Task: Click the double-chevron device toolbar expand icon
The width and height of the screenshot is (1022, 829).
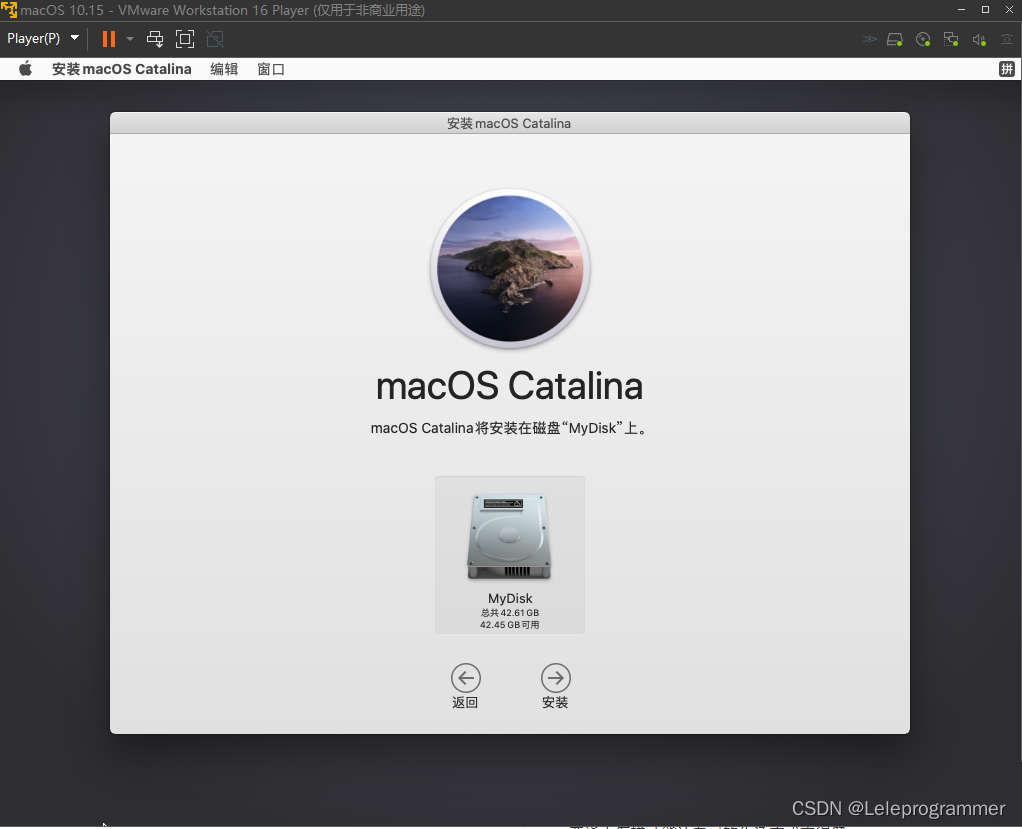Action: (869, 39)
